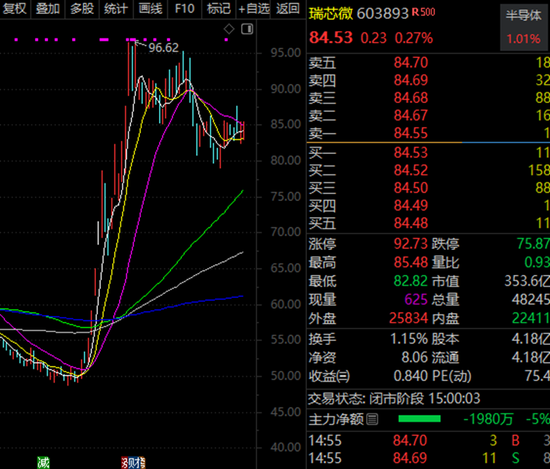This screenshot has height=469, width=550.
Task: Activate the 画线 drawing tool
Action: pos(150,8)
